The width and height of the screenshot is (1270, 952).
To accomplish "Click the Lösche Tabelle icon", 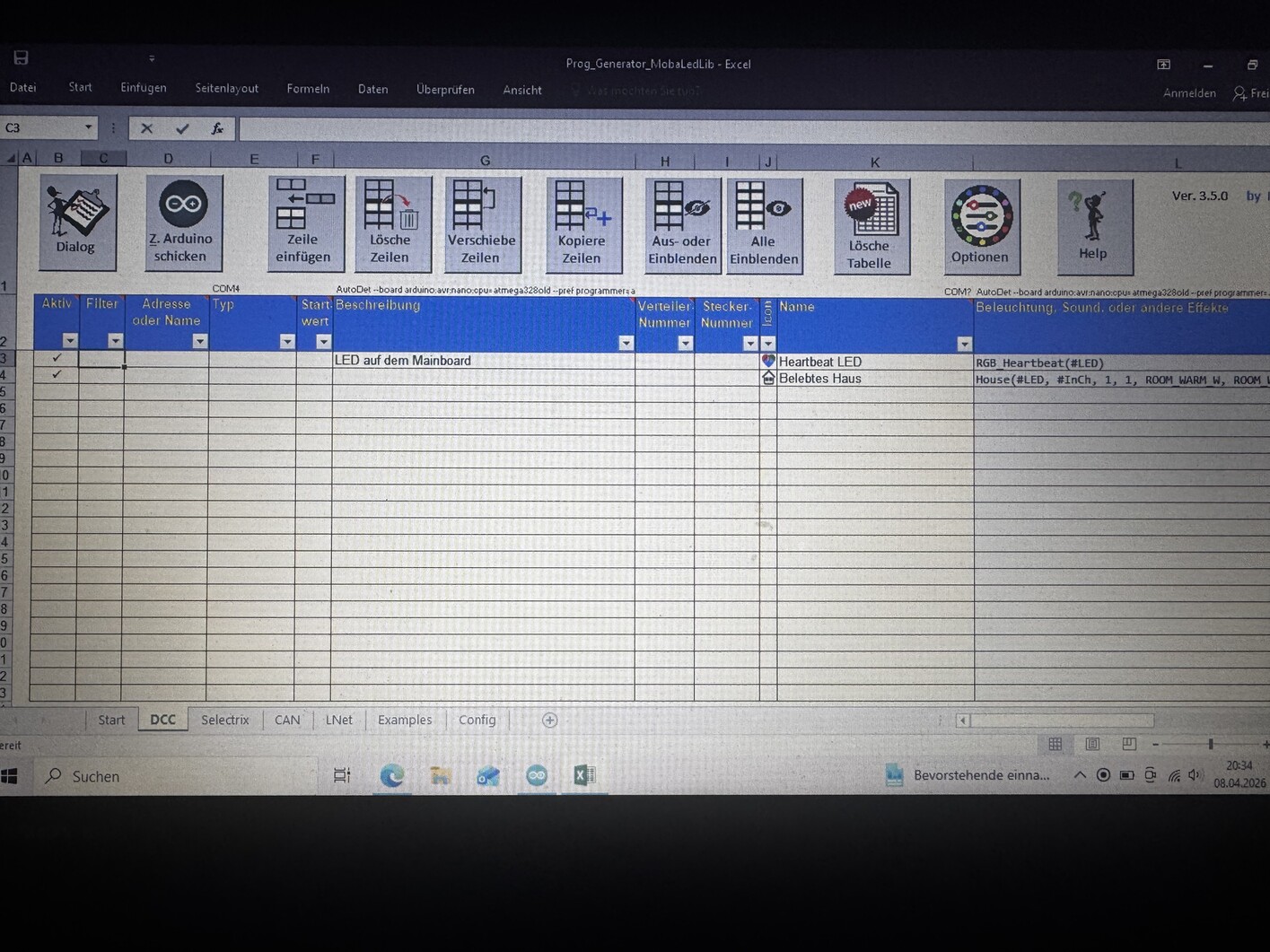I will [x=871, y=227].
